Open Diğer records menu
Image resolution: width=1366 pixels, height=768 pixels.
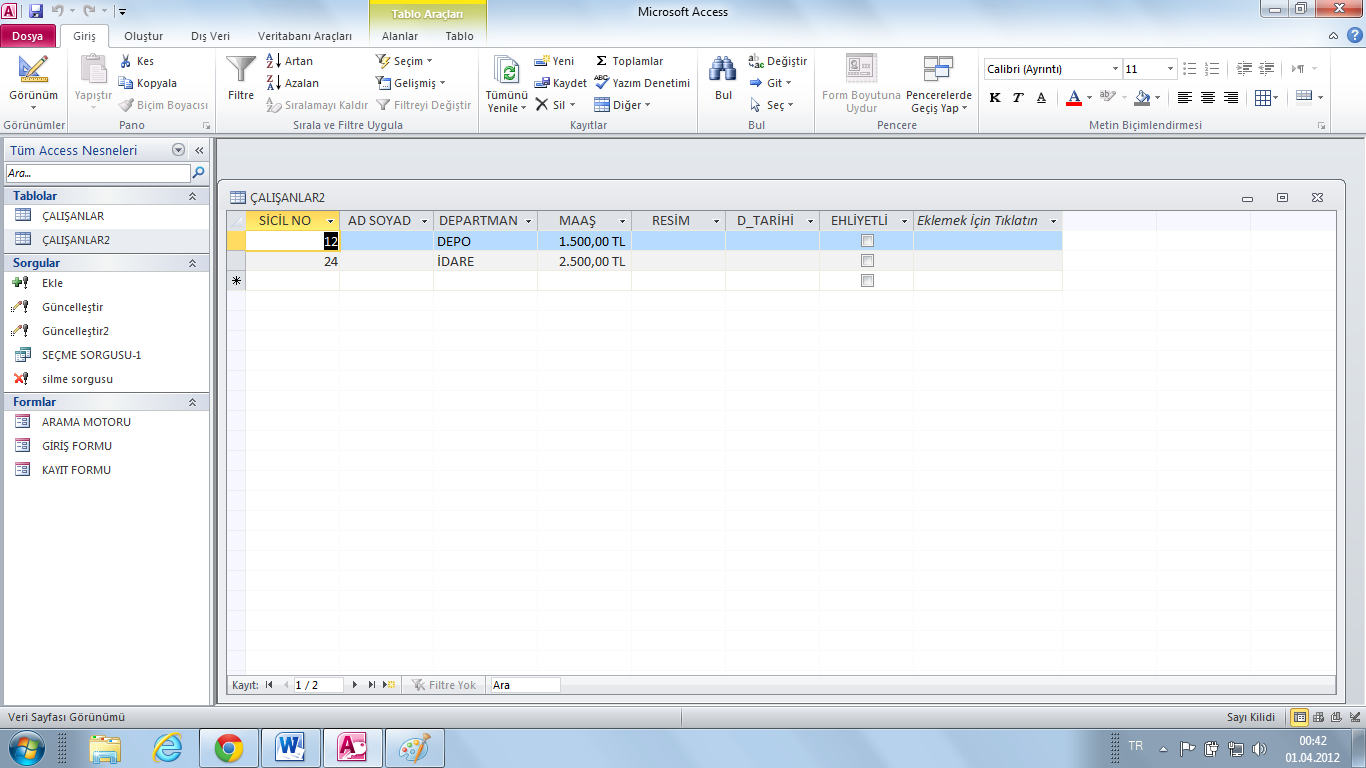pos(622,105)
